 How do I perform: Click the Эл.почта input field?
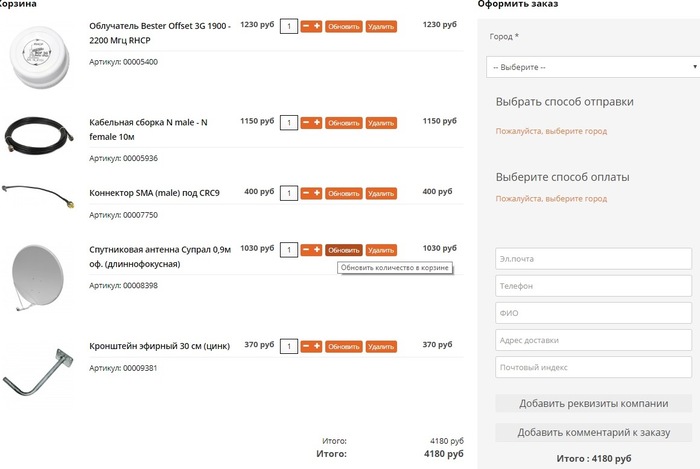pos(594,259)
